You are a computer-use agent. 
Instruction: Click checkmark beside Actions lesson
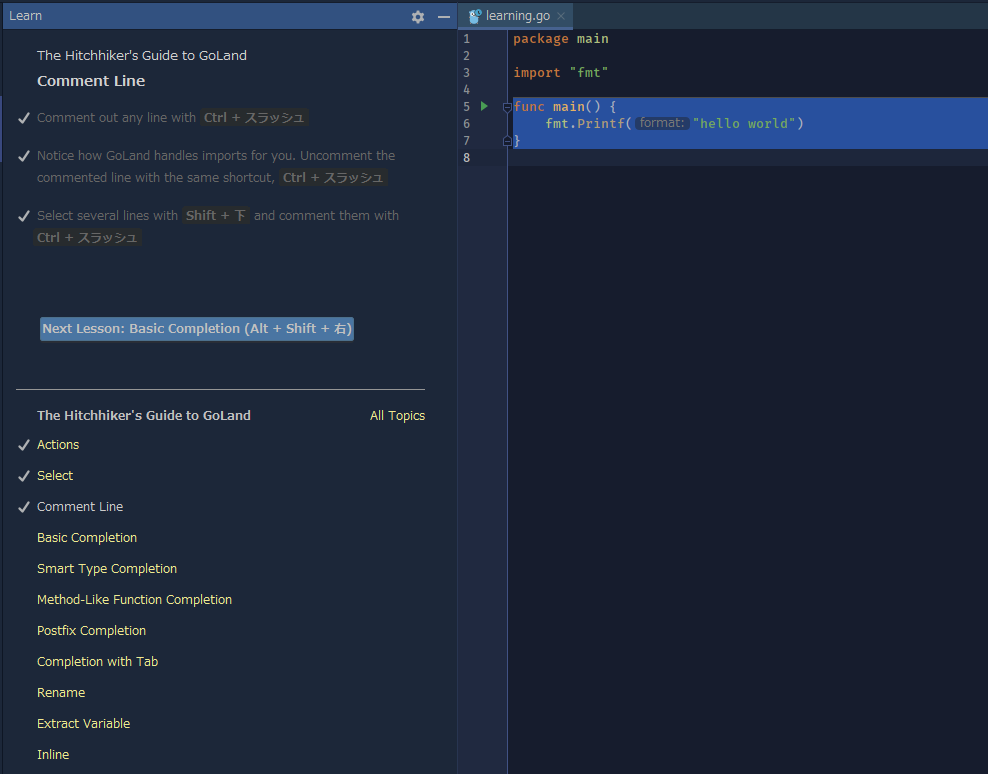click(24, 445)
